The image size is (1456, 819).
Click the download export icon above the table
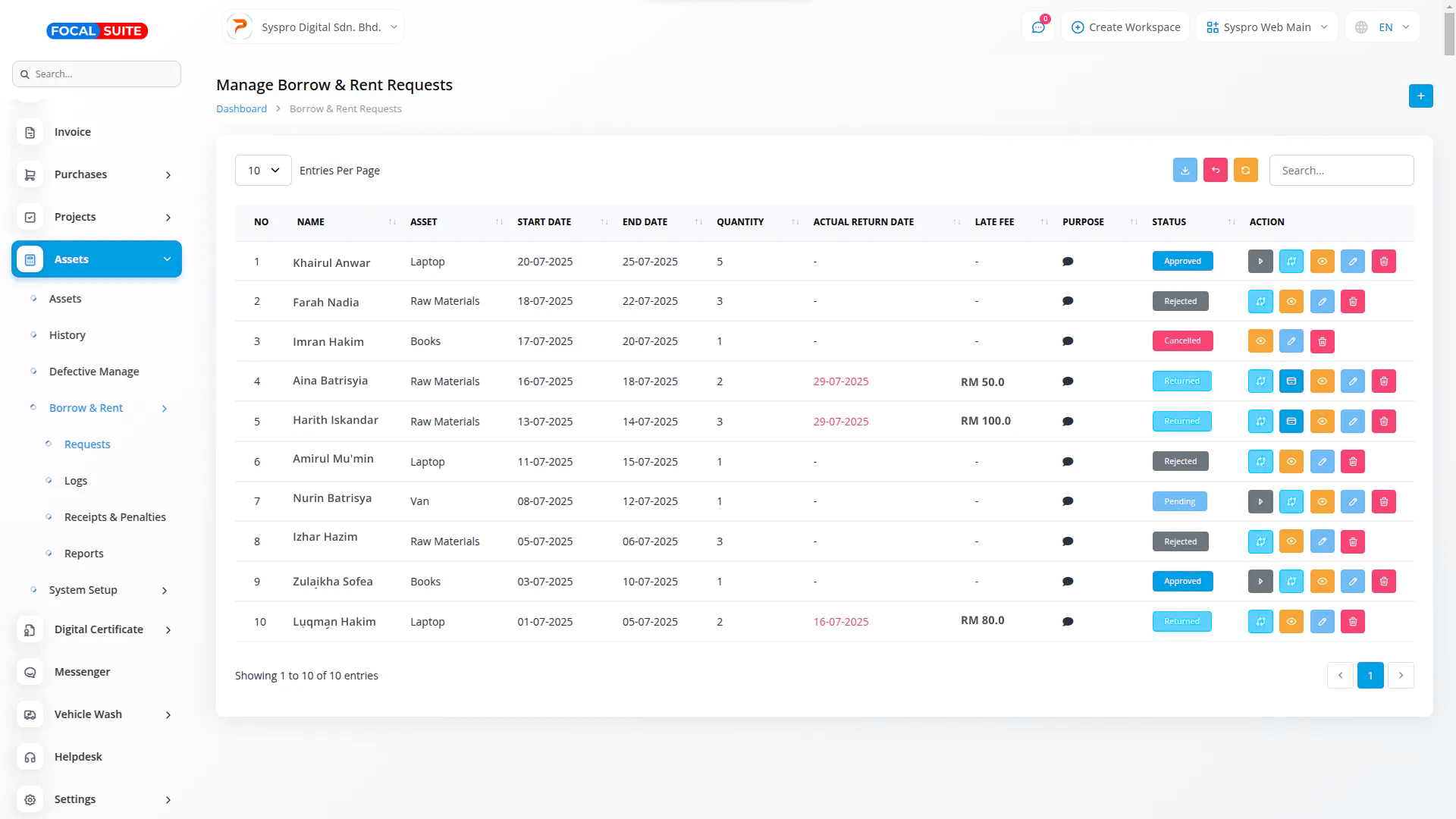1185,171
